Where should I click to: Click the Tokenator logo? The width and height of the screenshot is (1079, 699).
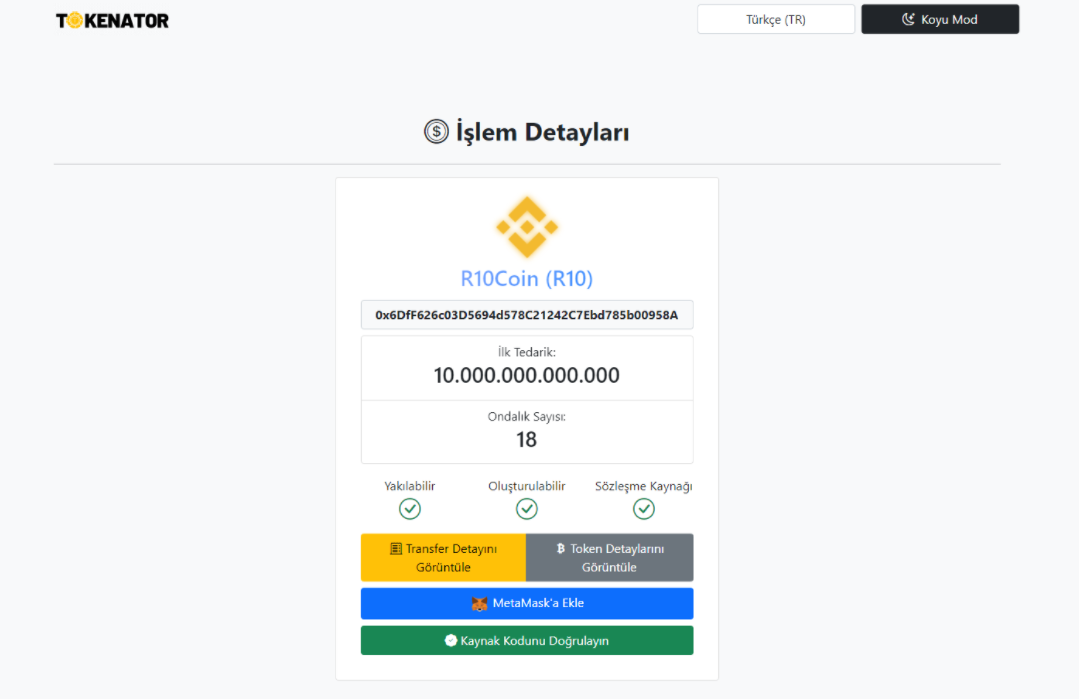coord(112,21)
